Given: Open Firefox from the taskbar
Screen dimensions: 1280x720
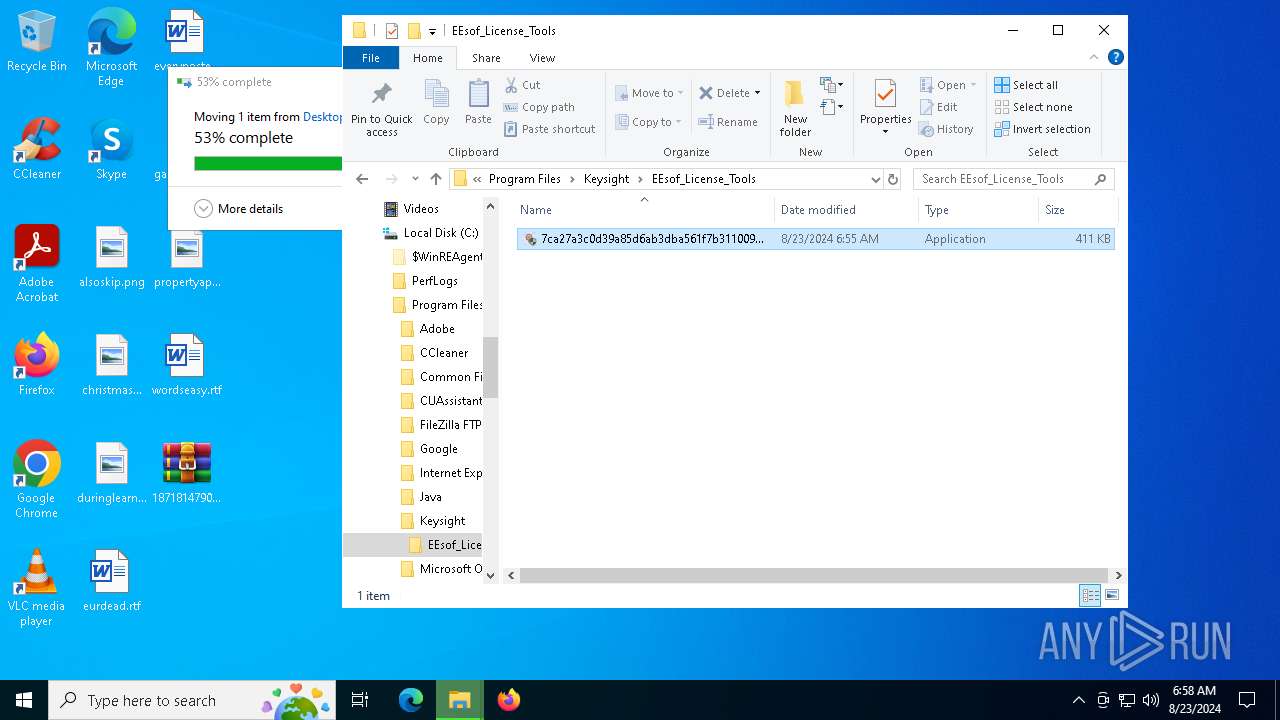Looking at the screenshot, I should tap(509, 700).
